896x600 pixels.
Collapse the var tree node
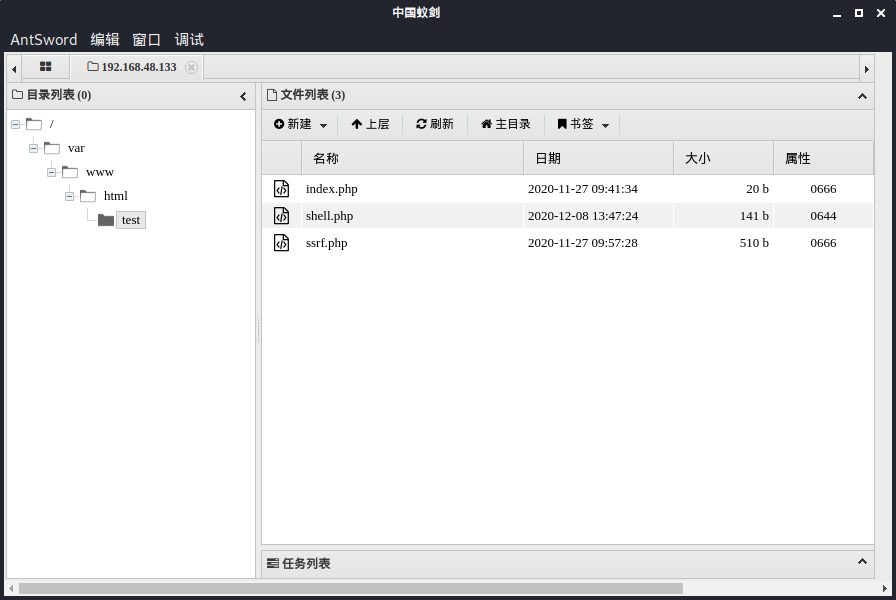click(x=34, y=148)
